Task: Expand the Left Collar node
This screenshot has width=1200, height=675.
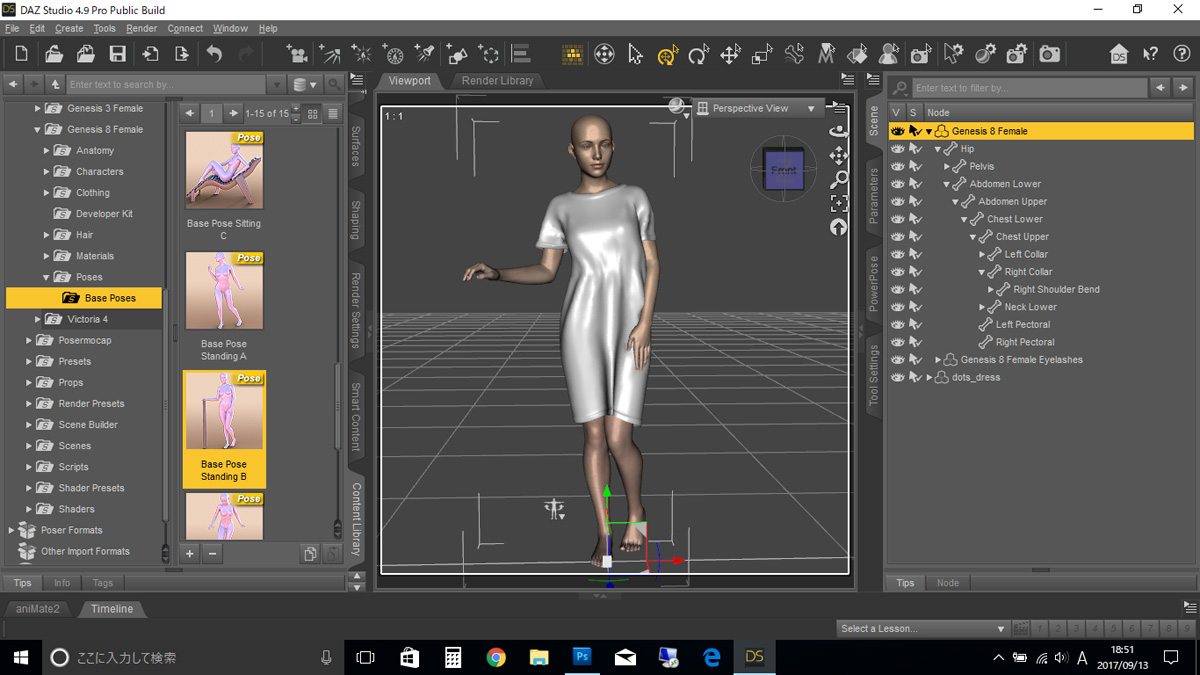Action: click(982, 255)
